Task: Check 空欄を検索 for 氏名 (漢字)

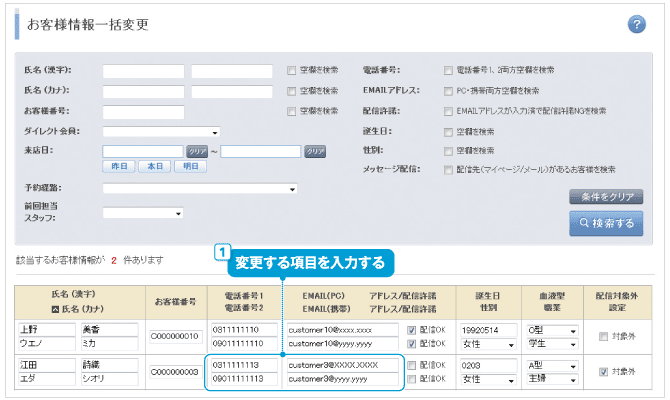Action: coord(291,71)
